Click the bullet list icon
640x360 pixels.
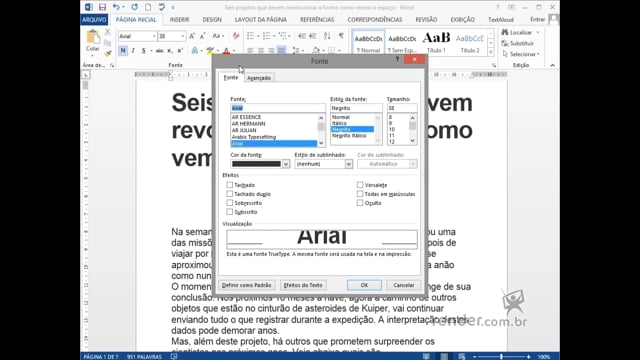pos(250,36)
